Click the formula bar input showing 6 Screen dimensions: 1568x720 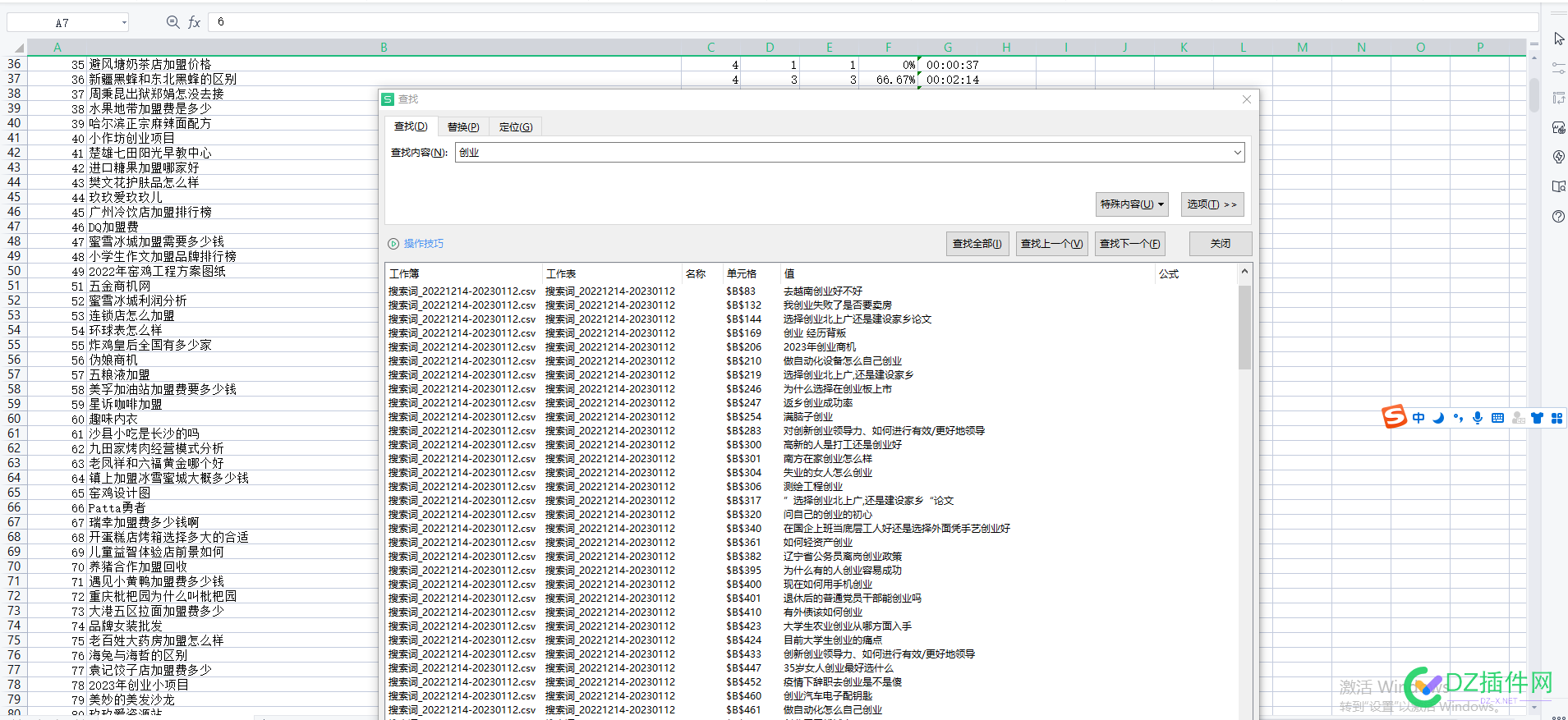click(873, 22)
